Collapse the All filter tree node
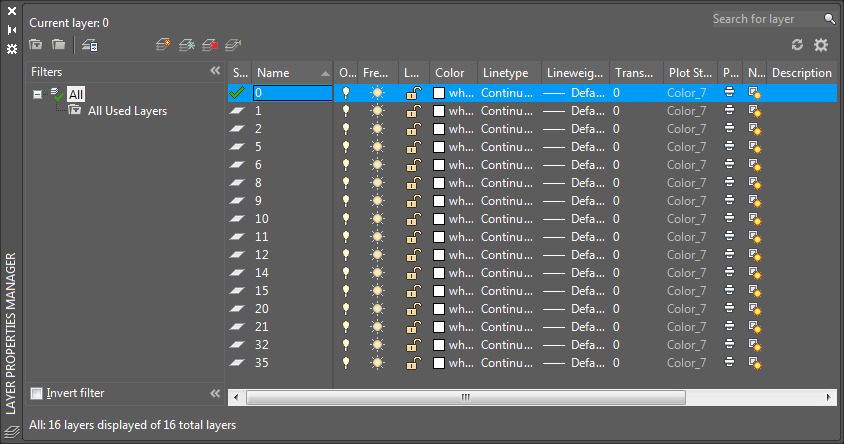 click(x=37, y=94)
